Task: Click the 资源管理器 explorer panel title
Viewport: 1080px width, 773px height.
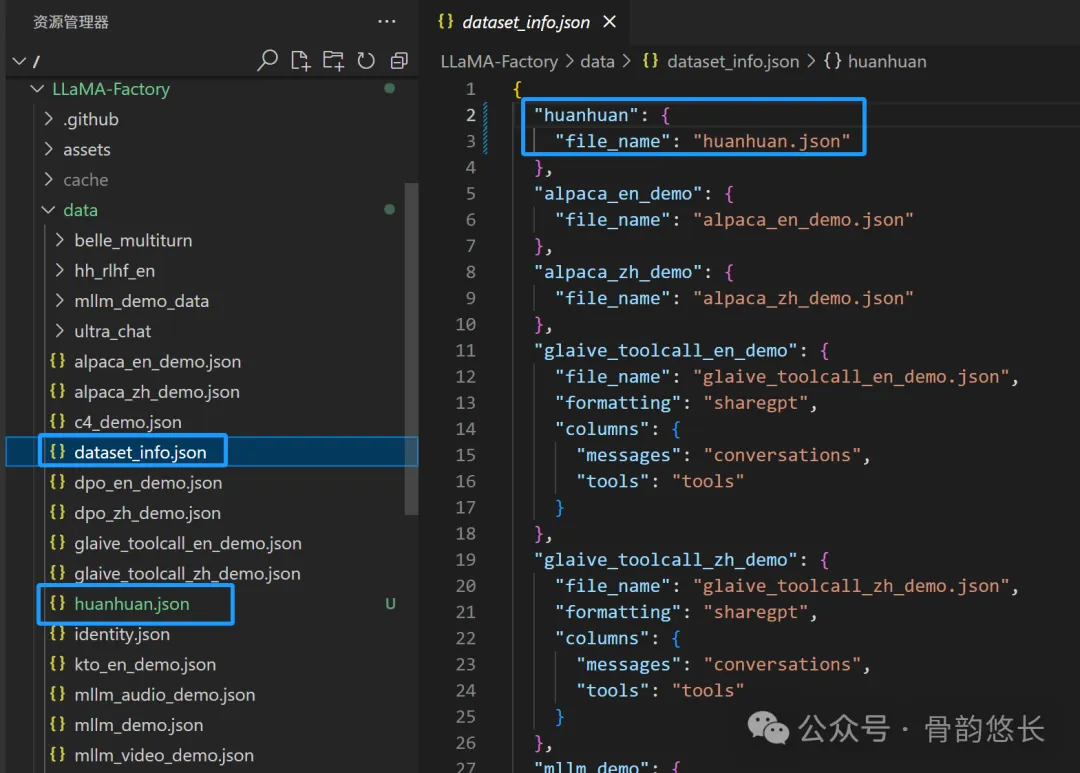Action: 71,22
